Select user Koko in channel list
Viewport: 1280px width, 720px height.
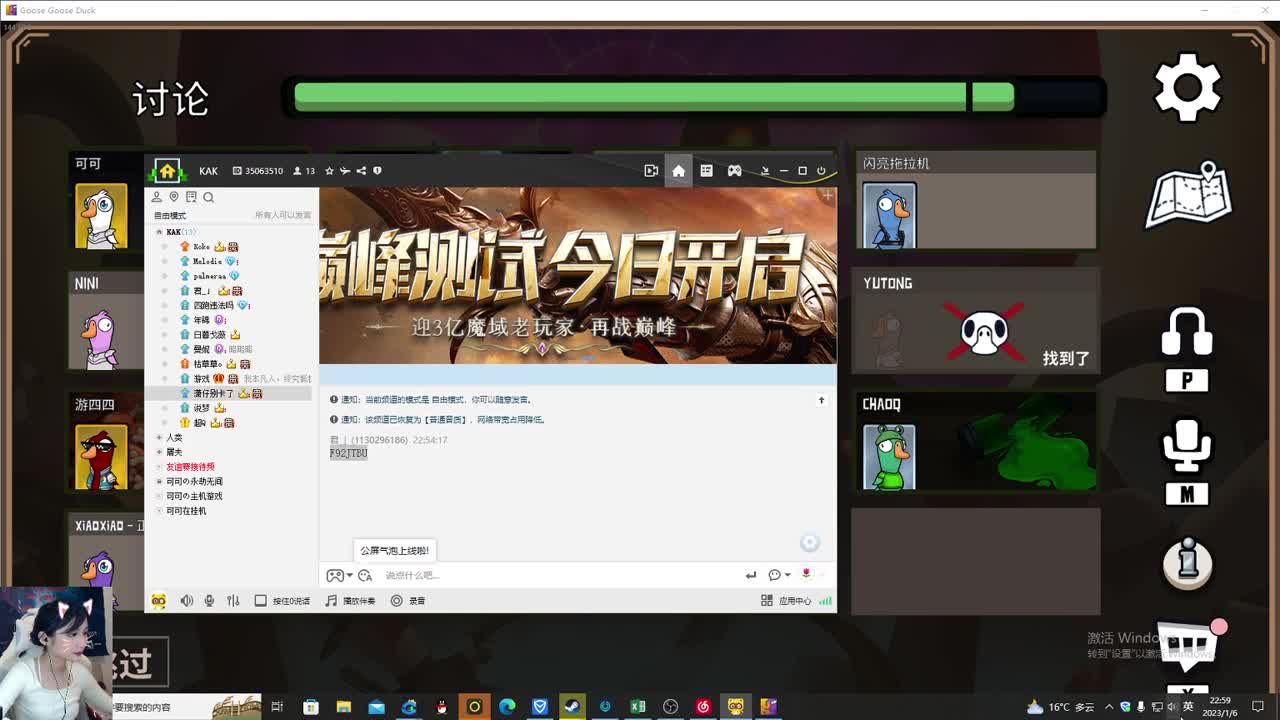click(201, 247)
